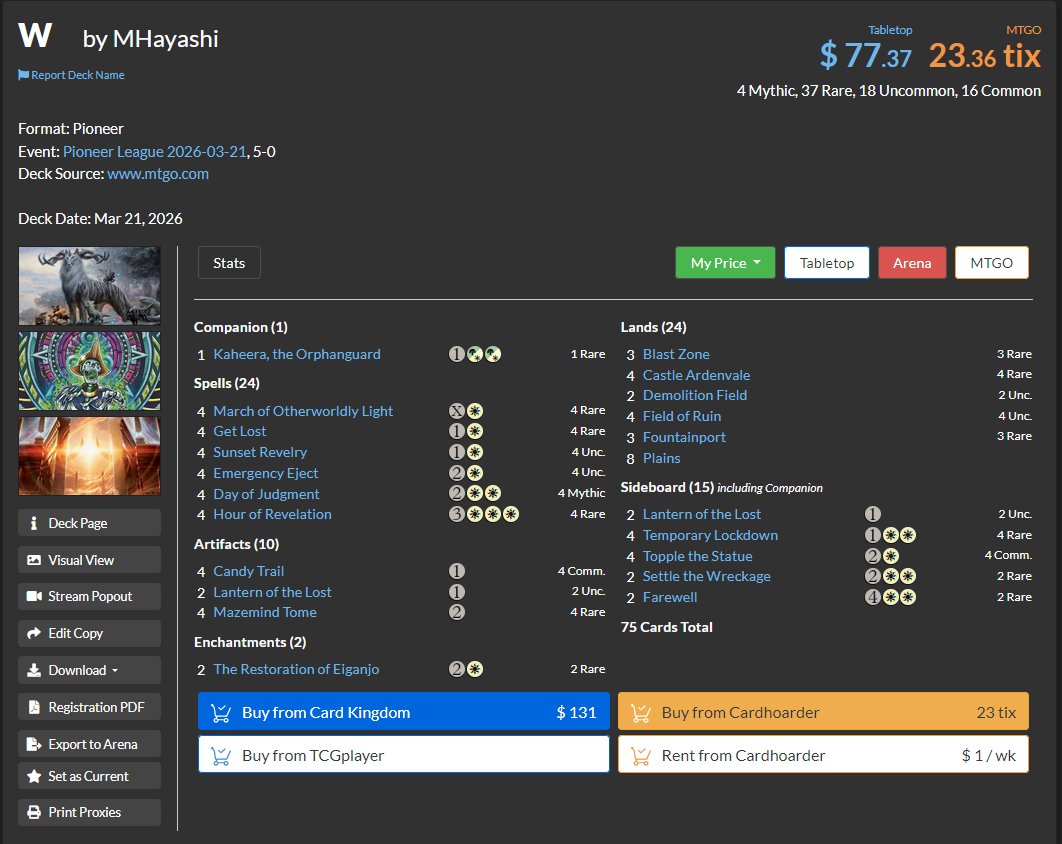Click the Report Deck Name flag icon
The width and height of the screenshot is (1062, 844).
click(24, 75)
